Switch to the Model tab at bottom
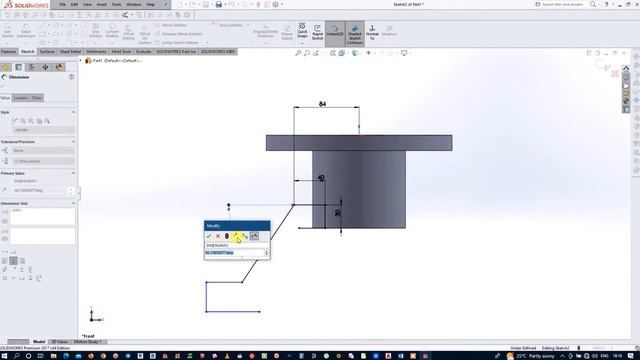This screenshot has height=360, width=640. [39, 342]
